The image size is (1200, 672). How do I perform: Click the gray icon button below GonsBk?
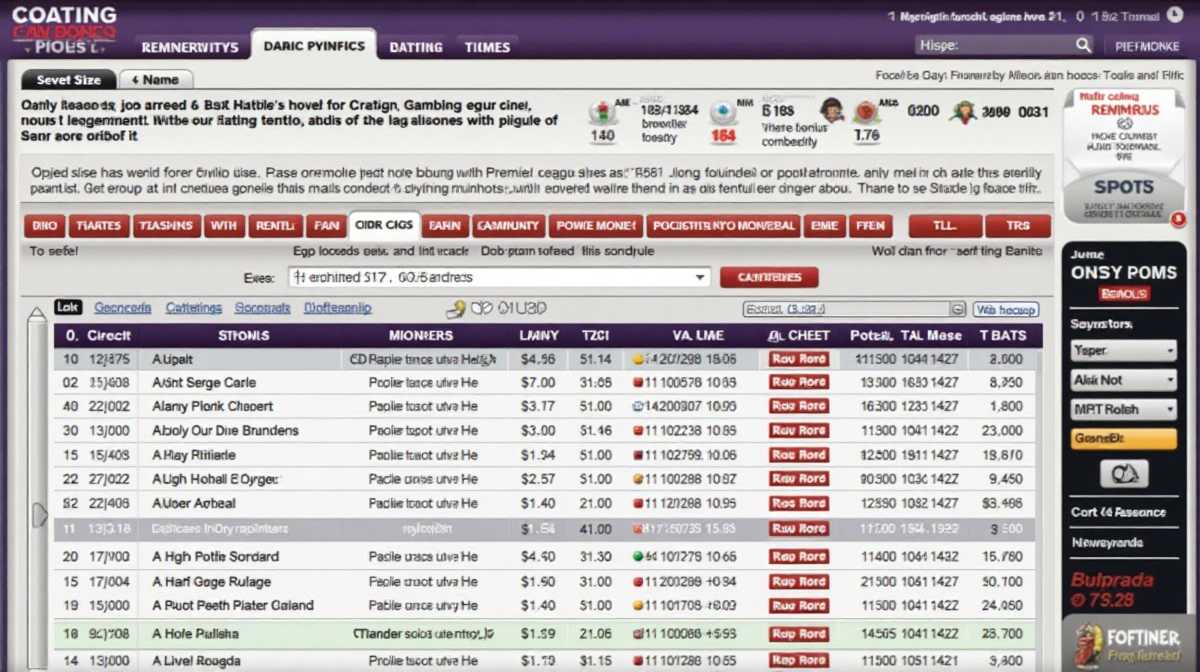1123,473
